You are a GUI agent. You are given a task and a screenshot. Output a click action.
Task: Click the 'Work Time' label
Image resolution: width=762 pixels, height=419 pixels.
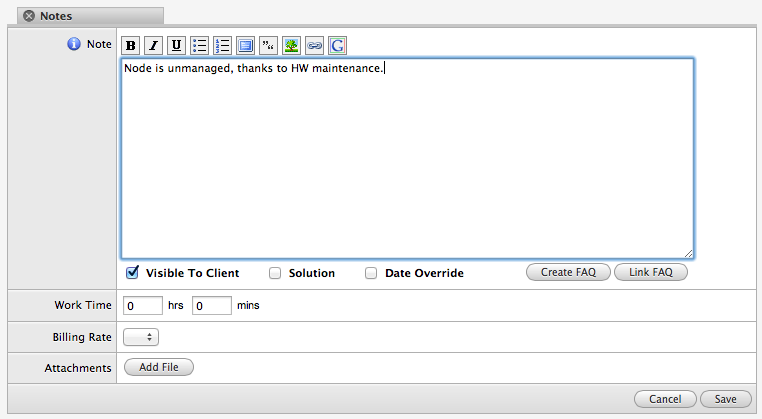click(x=83, y=305)
